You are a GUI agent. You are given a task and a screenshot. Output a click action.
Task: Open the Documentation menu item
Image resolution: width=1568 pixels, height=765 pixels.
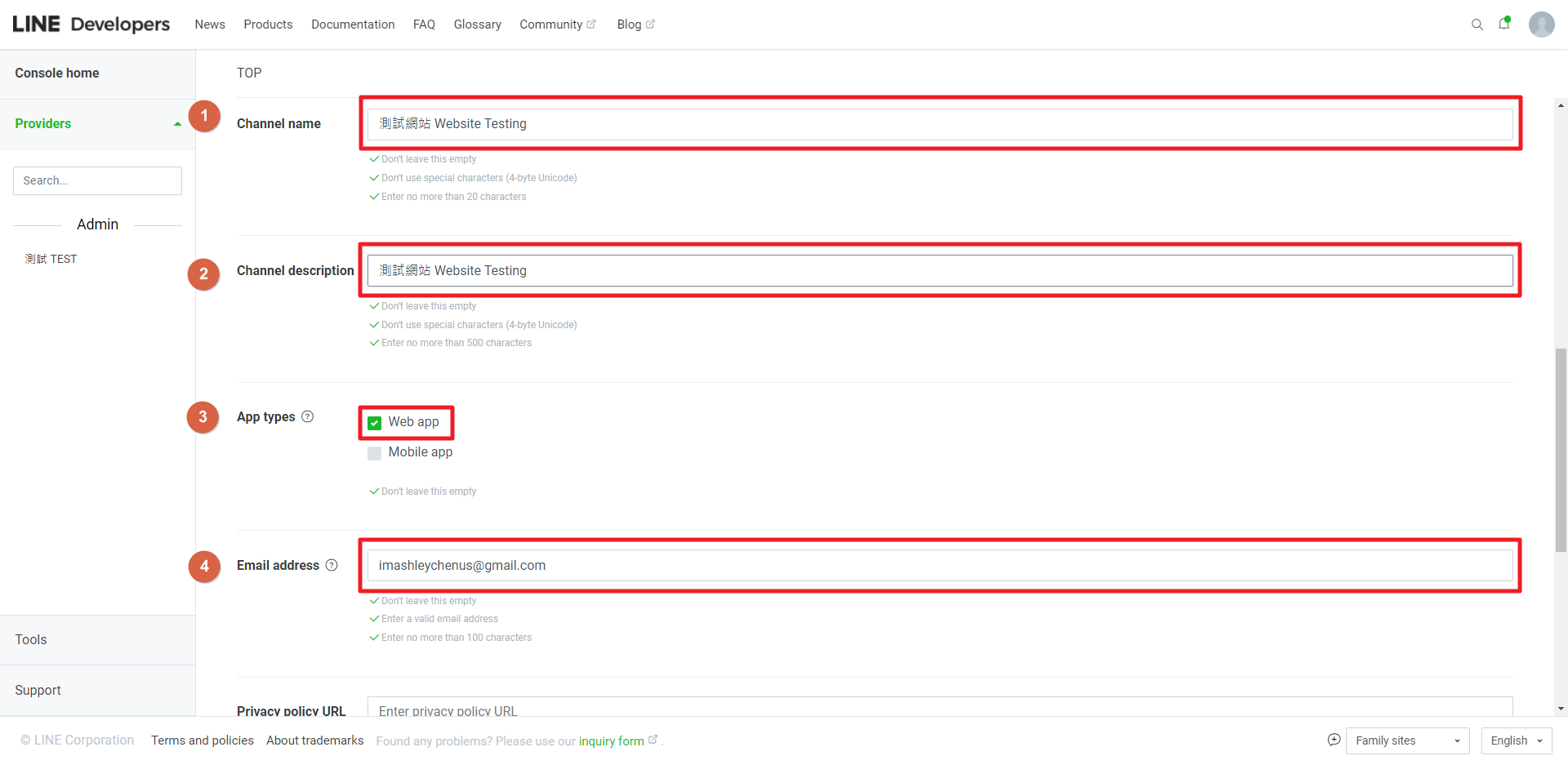(353, 24)
